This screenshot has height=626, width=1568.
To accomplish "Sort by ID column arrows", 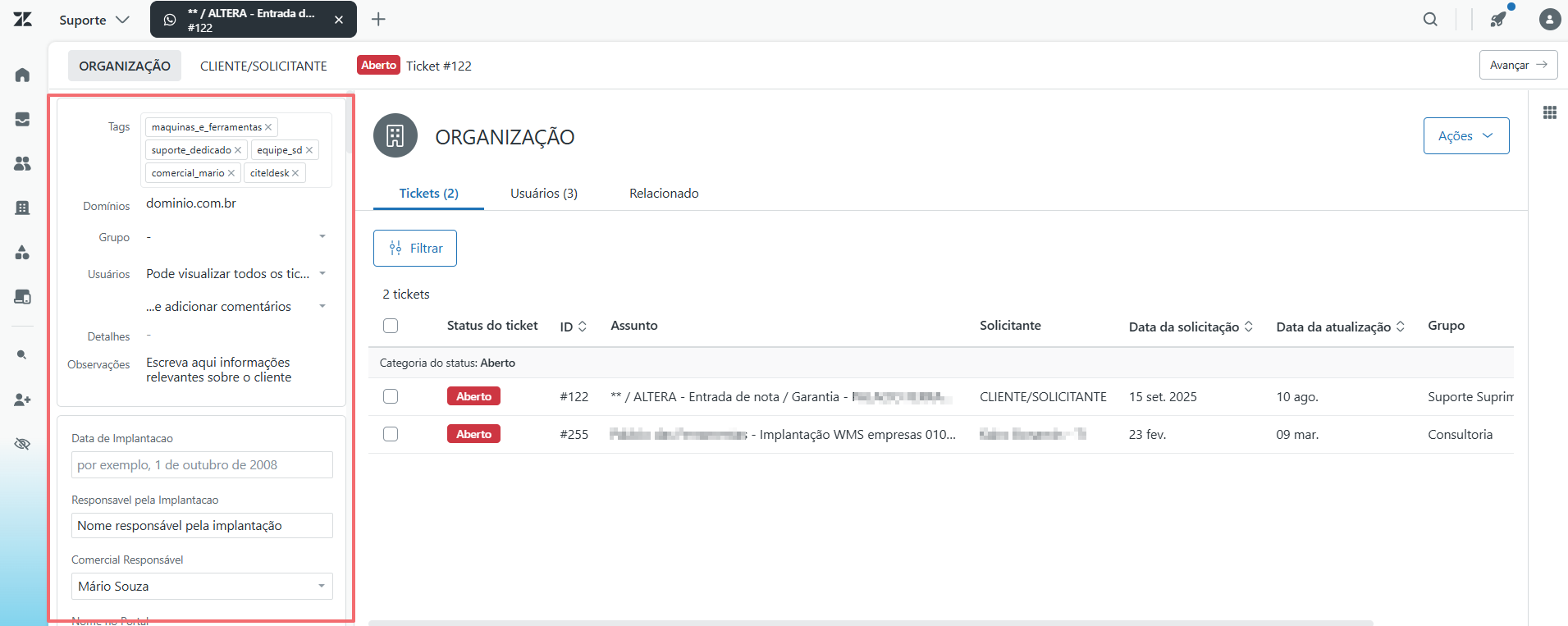I will (583, 327).
